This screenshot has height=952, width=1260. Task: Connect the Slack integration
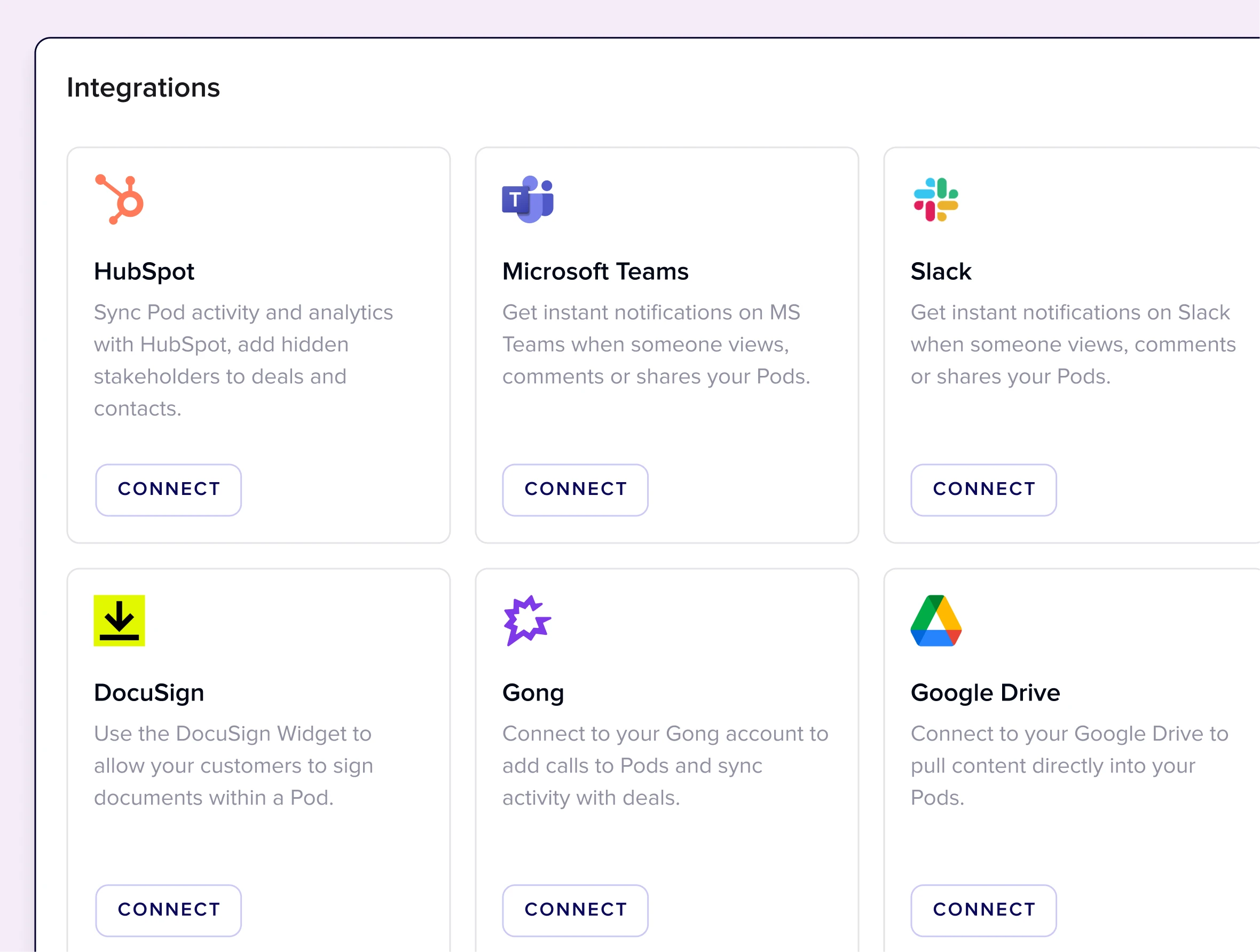(984, 490)
